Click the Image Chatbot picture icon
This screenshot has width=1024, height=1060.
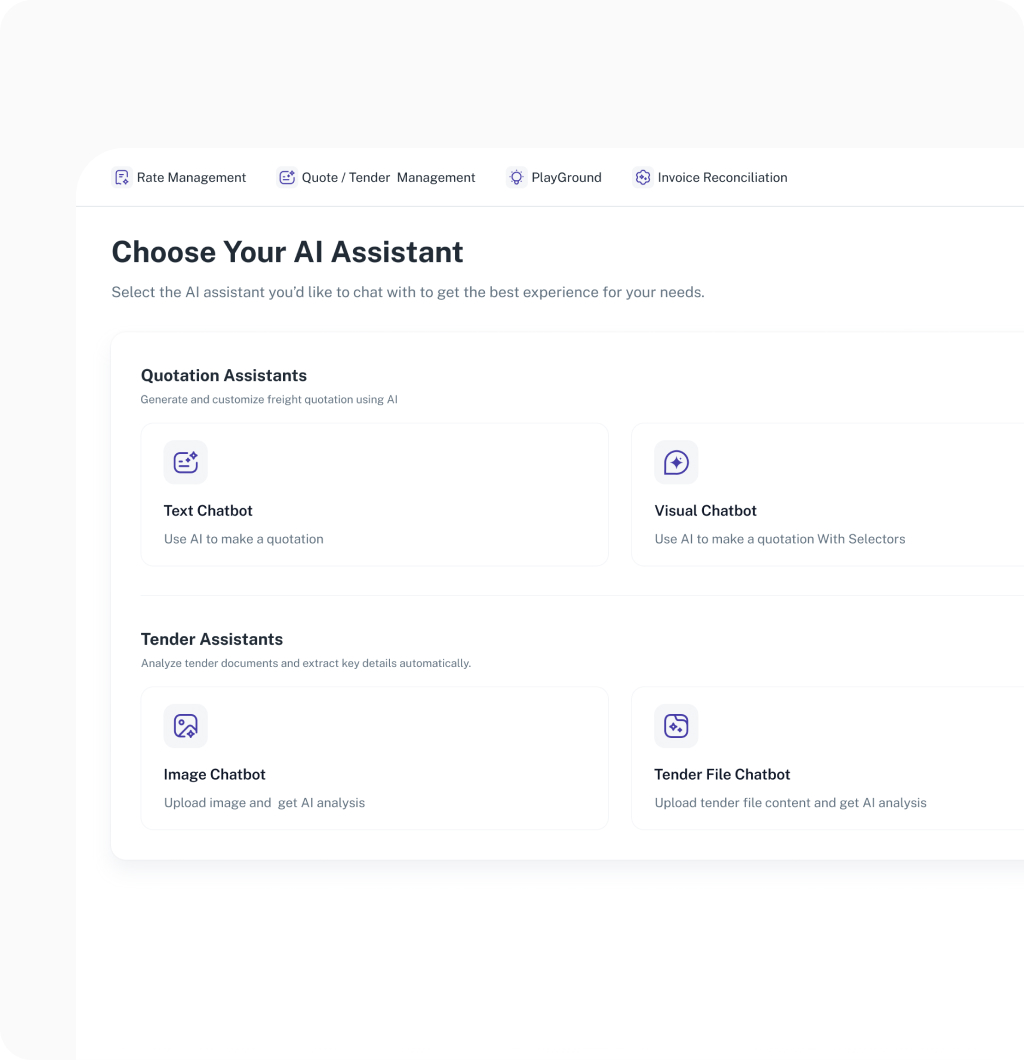coord(185,726)
